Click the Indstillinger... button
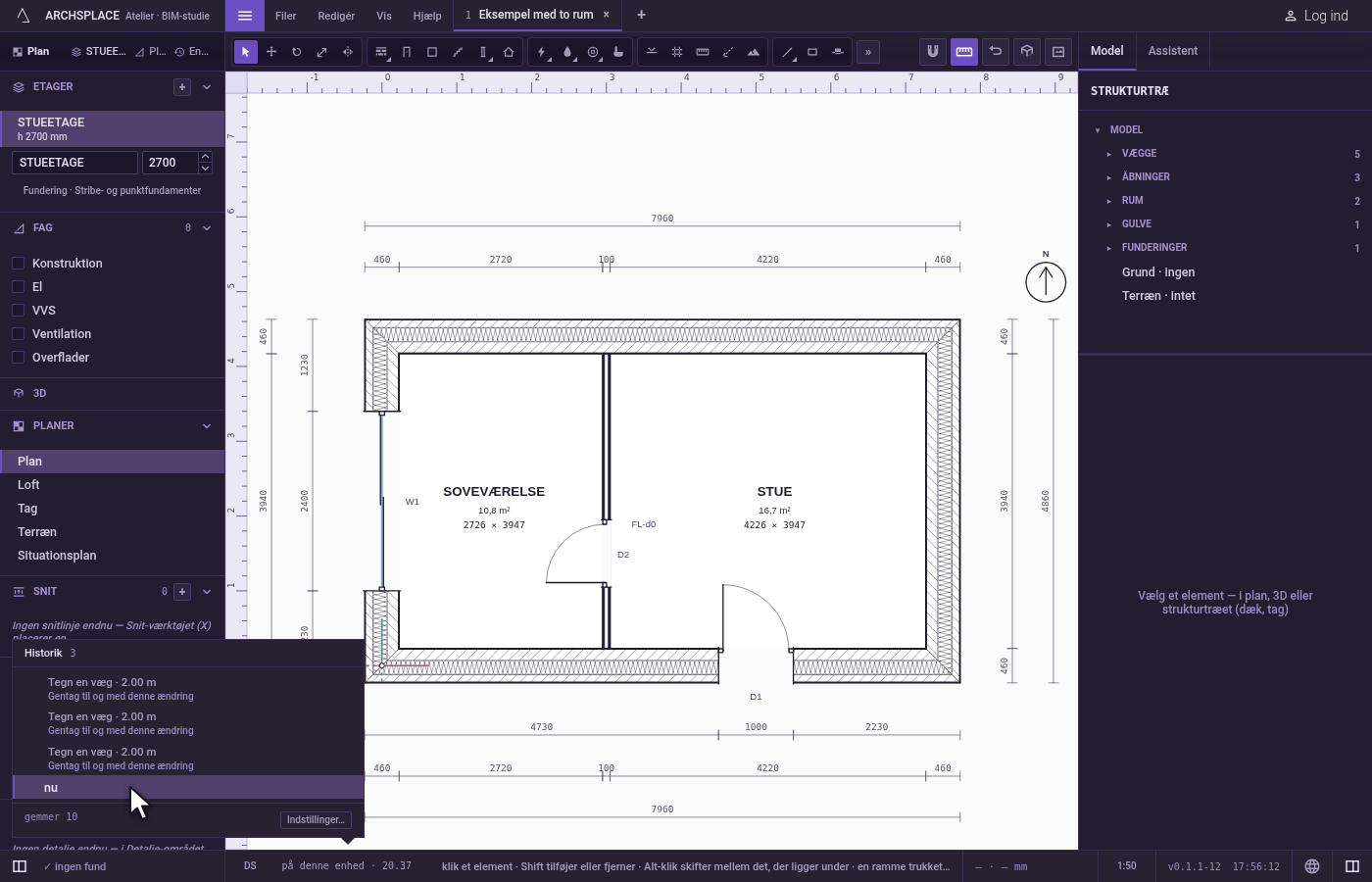The width and height of the screenshot is (1372, 882). tap(316, 820)
